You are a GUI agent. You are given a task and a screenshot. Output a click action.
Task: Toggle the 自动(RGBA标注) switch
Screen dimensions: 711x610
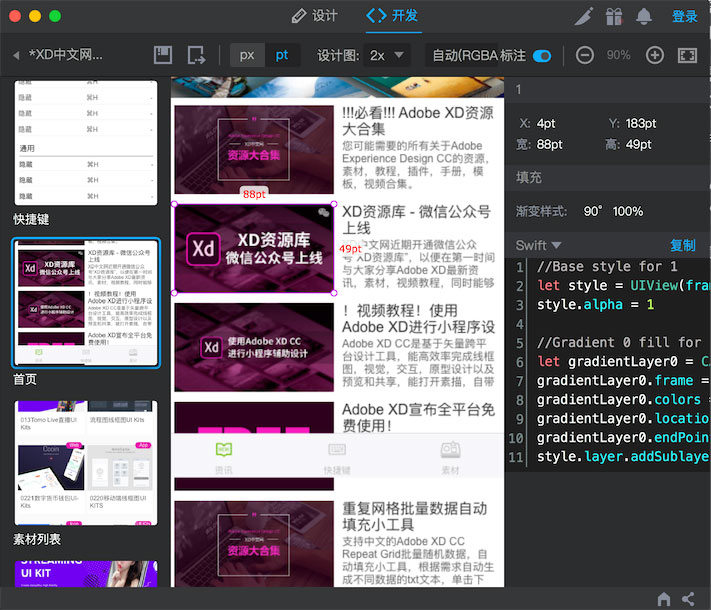[x=542, y=56]
